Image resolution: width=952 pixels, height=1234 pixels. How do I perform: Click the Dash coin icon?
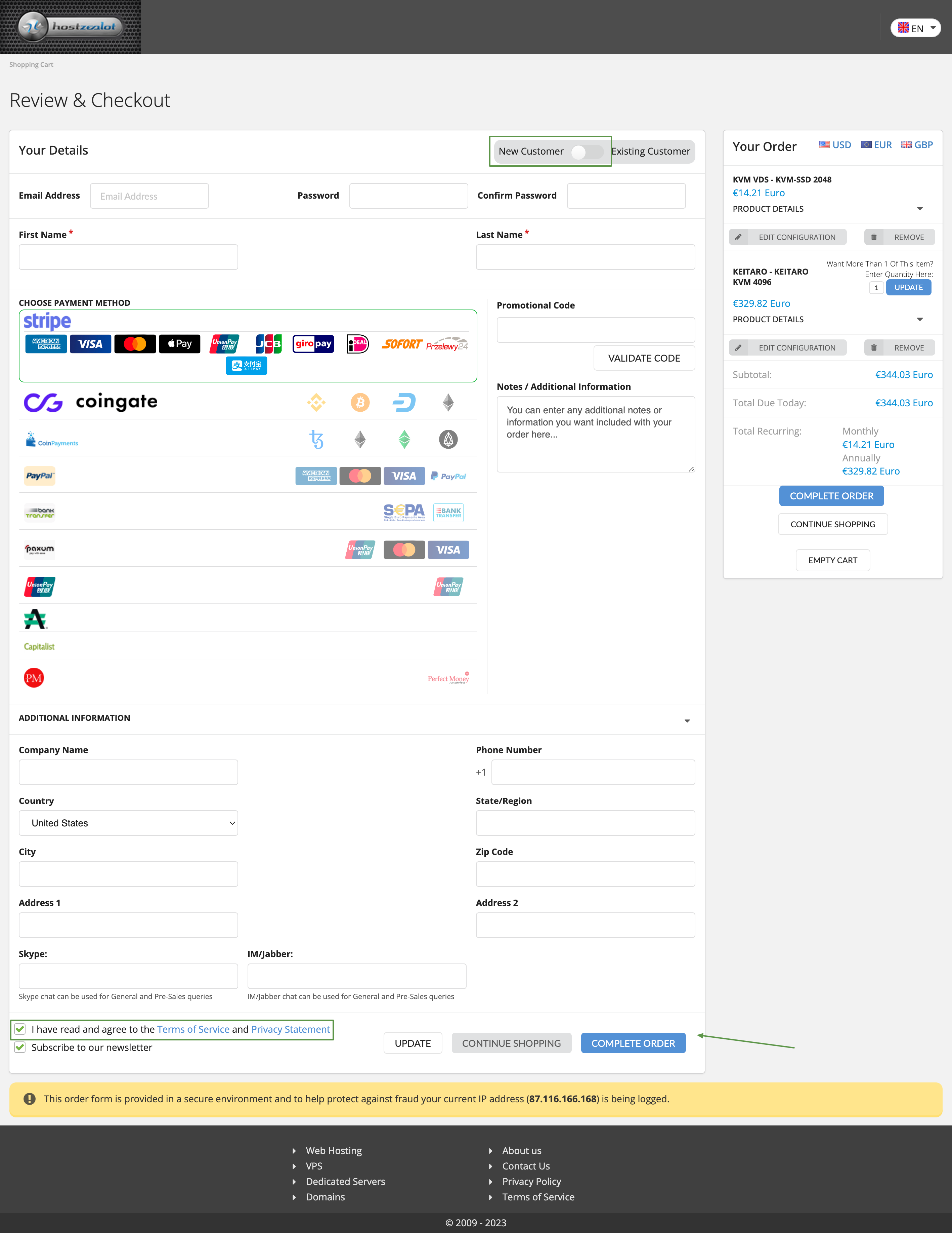[x=404, y=402]
